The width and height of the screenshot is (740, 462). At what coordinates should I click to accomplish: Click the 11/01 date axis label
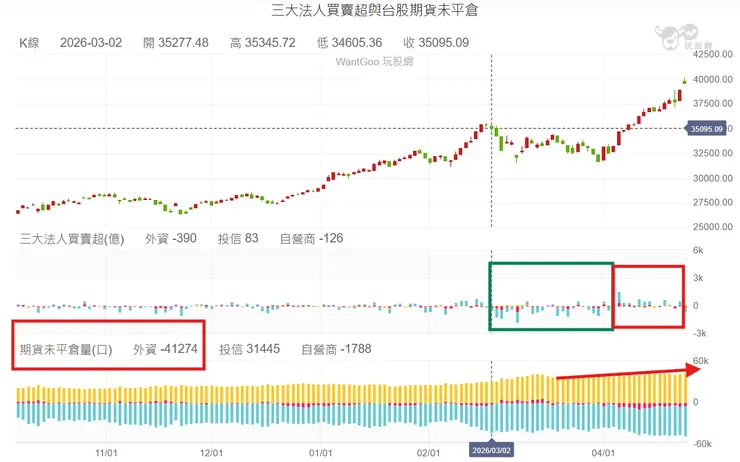tap(106, 453)
